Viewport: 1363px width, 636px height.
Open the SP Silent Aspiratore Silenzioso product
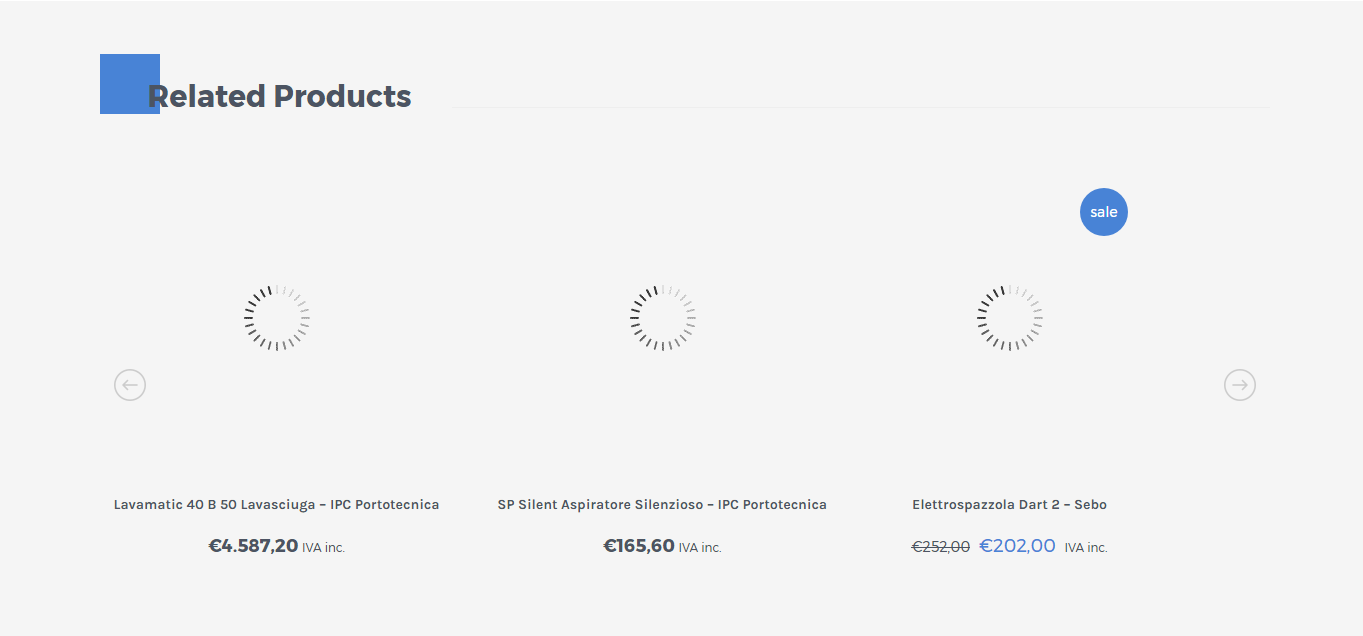pos(662,505)
